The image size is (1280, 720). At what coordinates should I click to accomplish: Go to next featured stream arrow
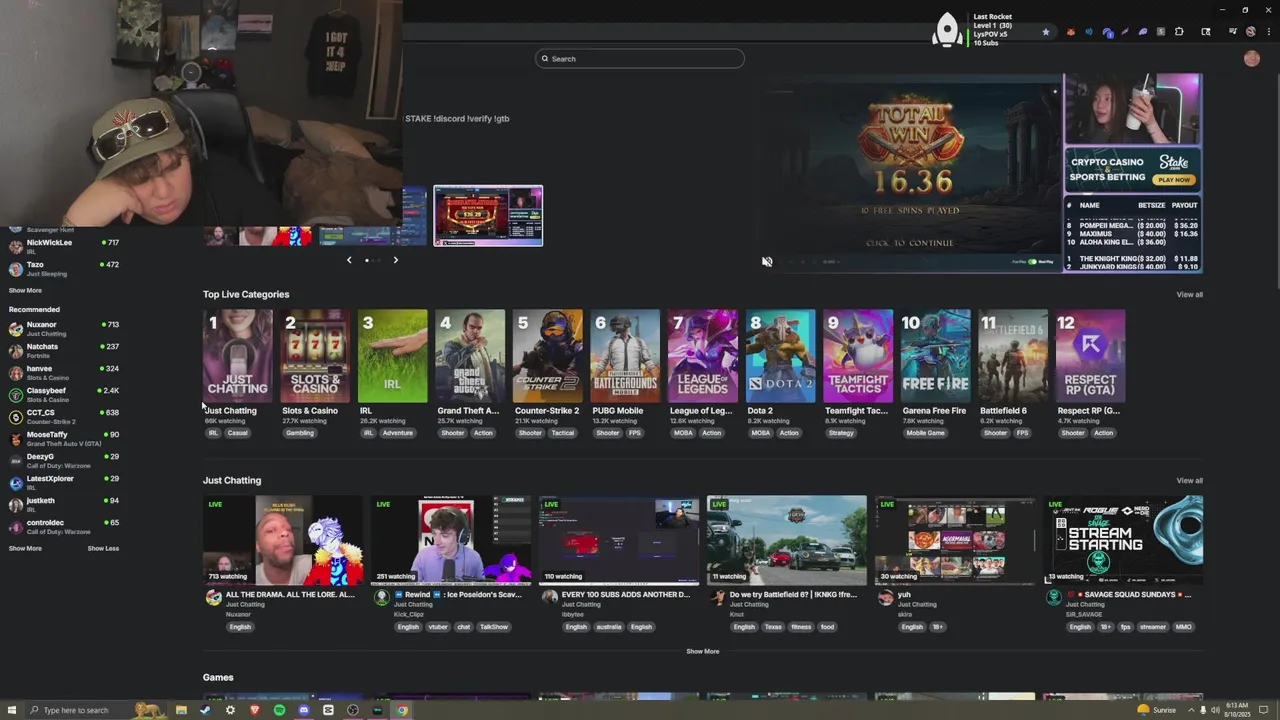point(395,260)
